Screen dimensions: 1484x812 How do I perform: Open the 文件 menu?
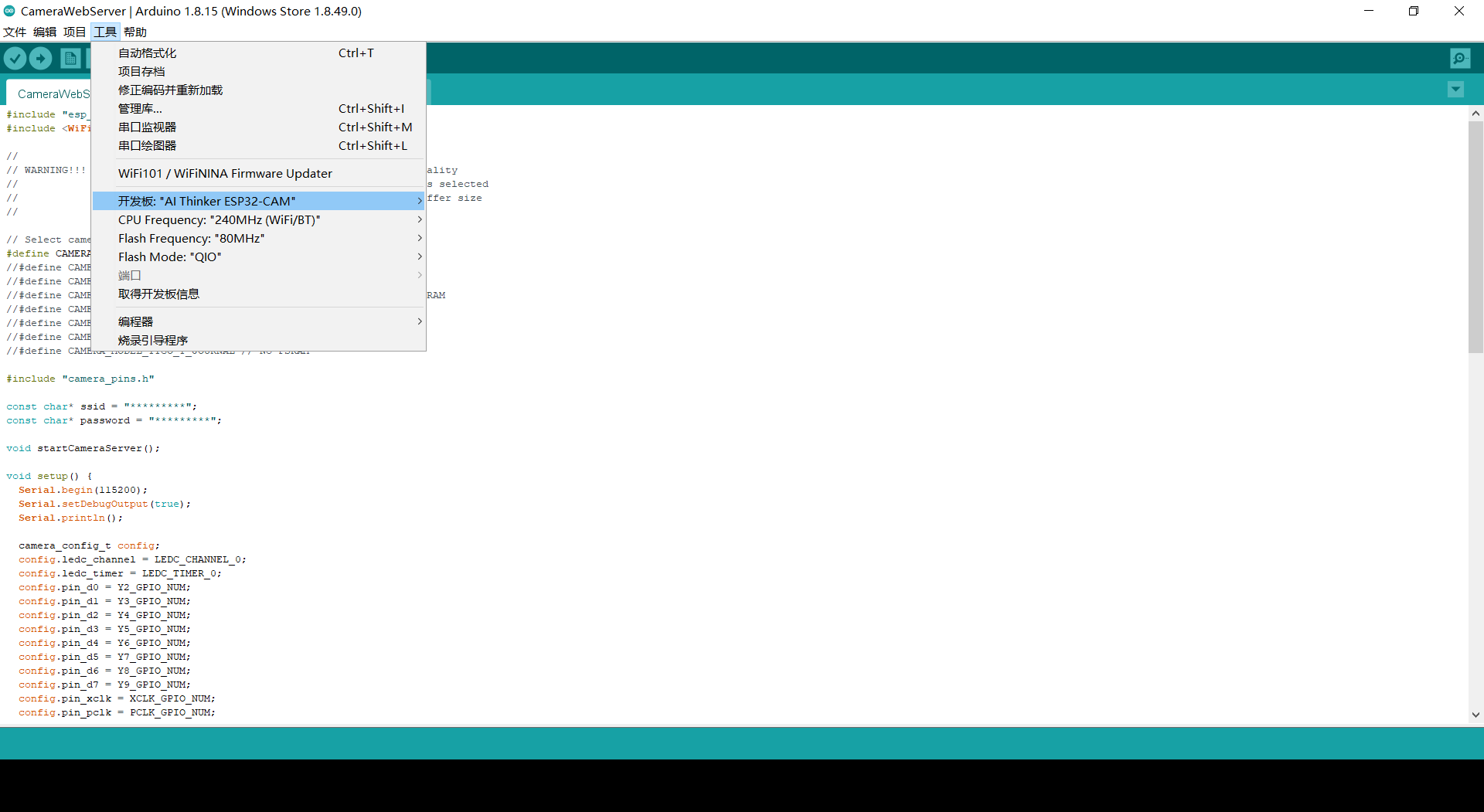[15, 32]
